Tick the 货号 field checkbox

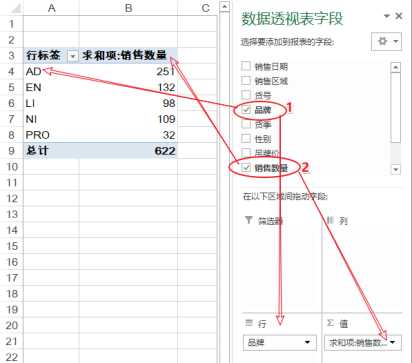pos(246,95)
